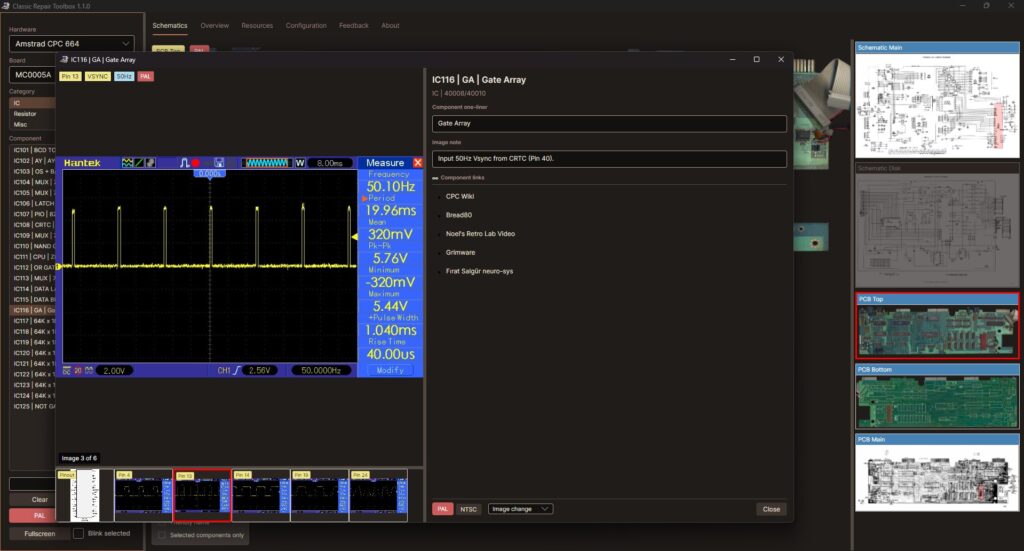Click the Clear button in the sidebar
The width and height of the screenshot is (1024, 551).
pyautogui.click(x=33, y=499)
